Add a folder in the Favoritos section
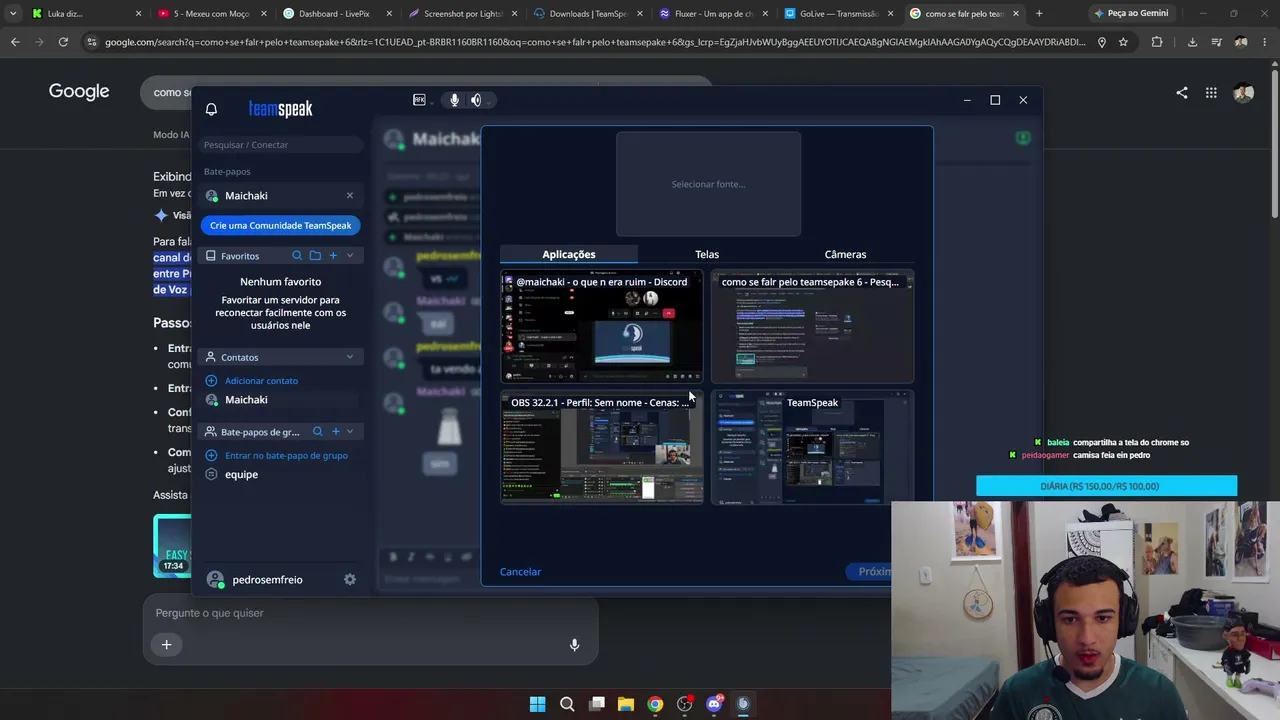The height and width of the screenshot is (720, 1280). click(x=315, y=256)
